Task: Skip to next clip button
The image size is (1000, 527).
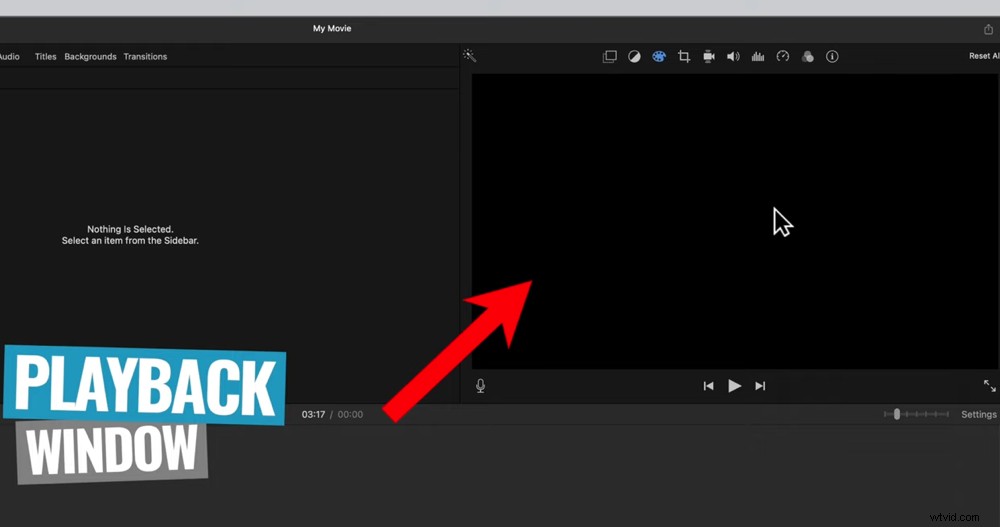Action: pyautogui.click(x=760, y=385)
